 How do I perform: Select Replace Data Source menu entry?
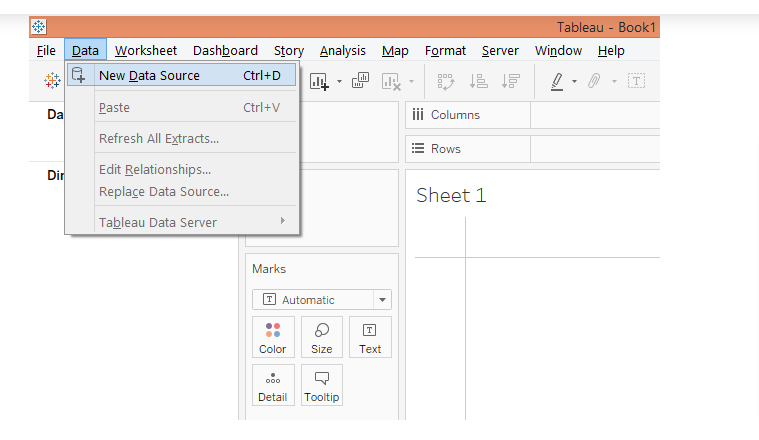(182, 192)
